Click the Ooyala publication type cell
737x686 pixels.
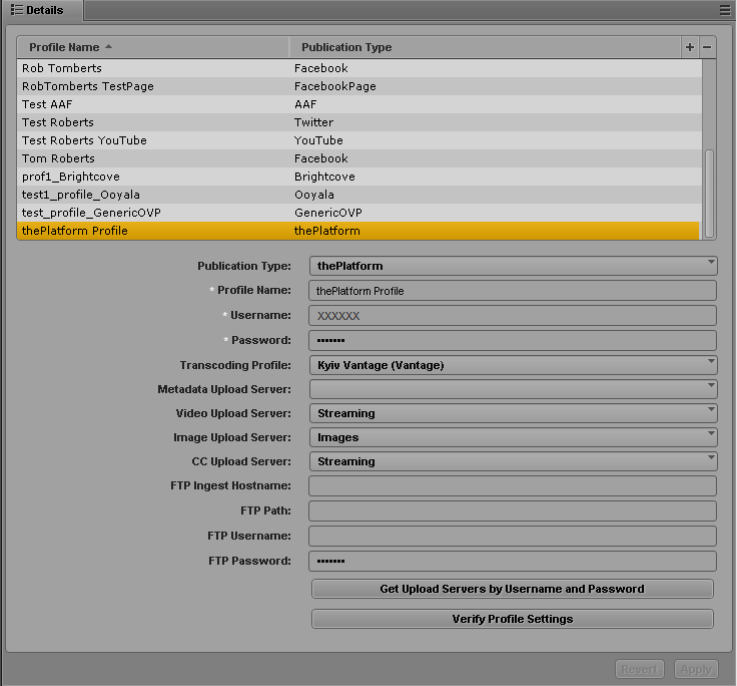[x=314, y=195]
